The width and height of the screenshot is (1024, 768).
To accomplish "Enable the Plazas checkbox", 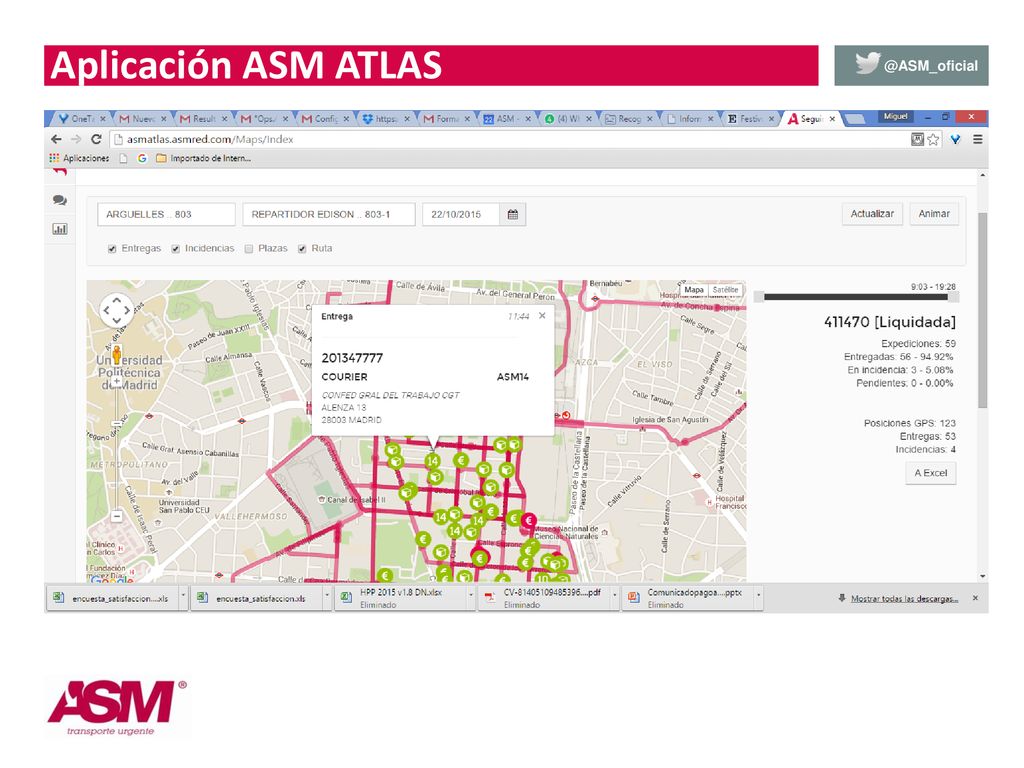I will 249,249.
